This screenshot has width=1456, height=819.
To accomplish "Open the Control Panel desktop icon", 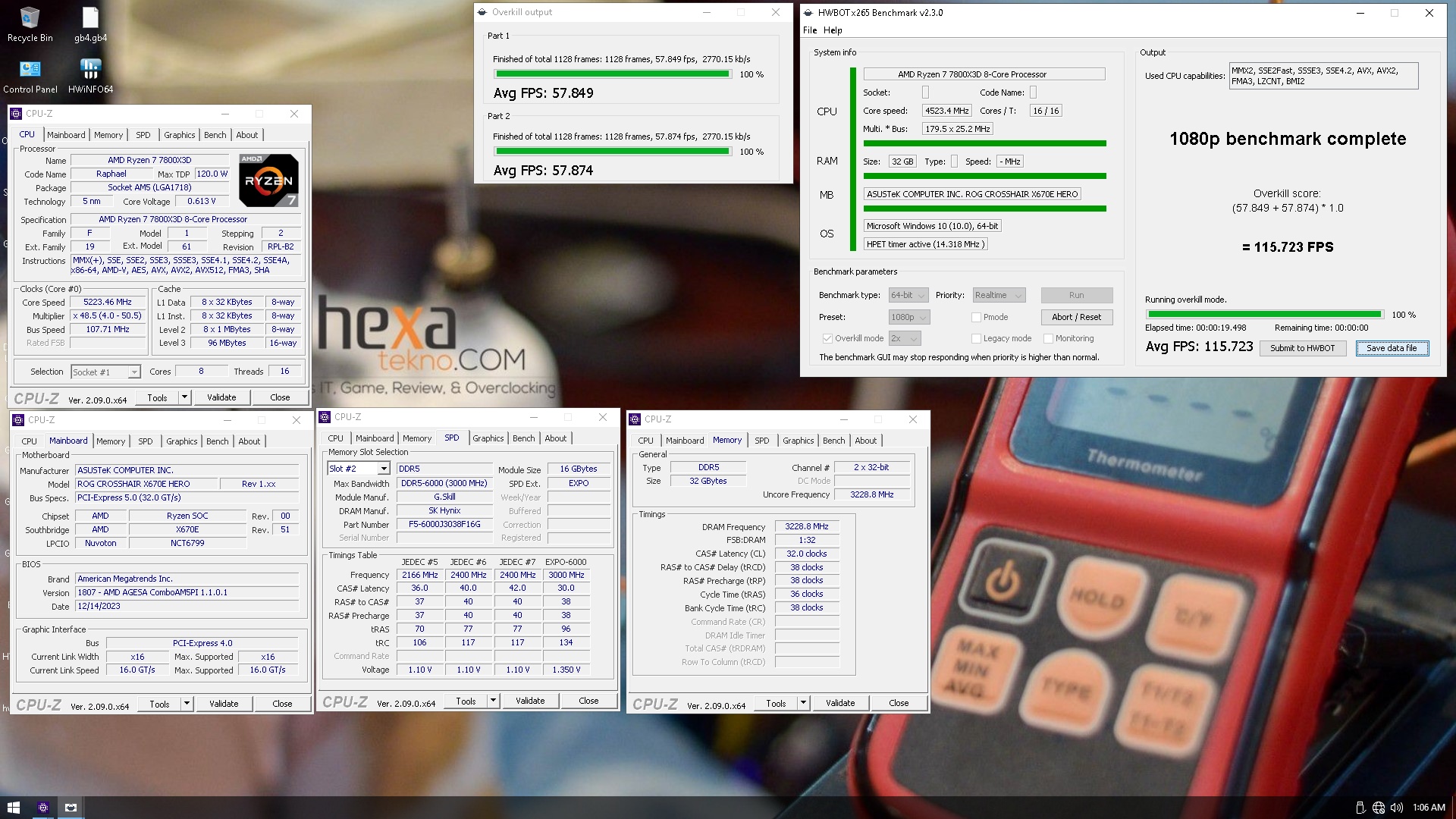I will [30, 76].
